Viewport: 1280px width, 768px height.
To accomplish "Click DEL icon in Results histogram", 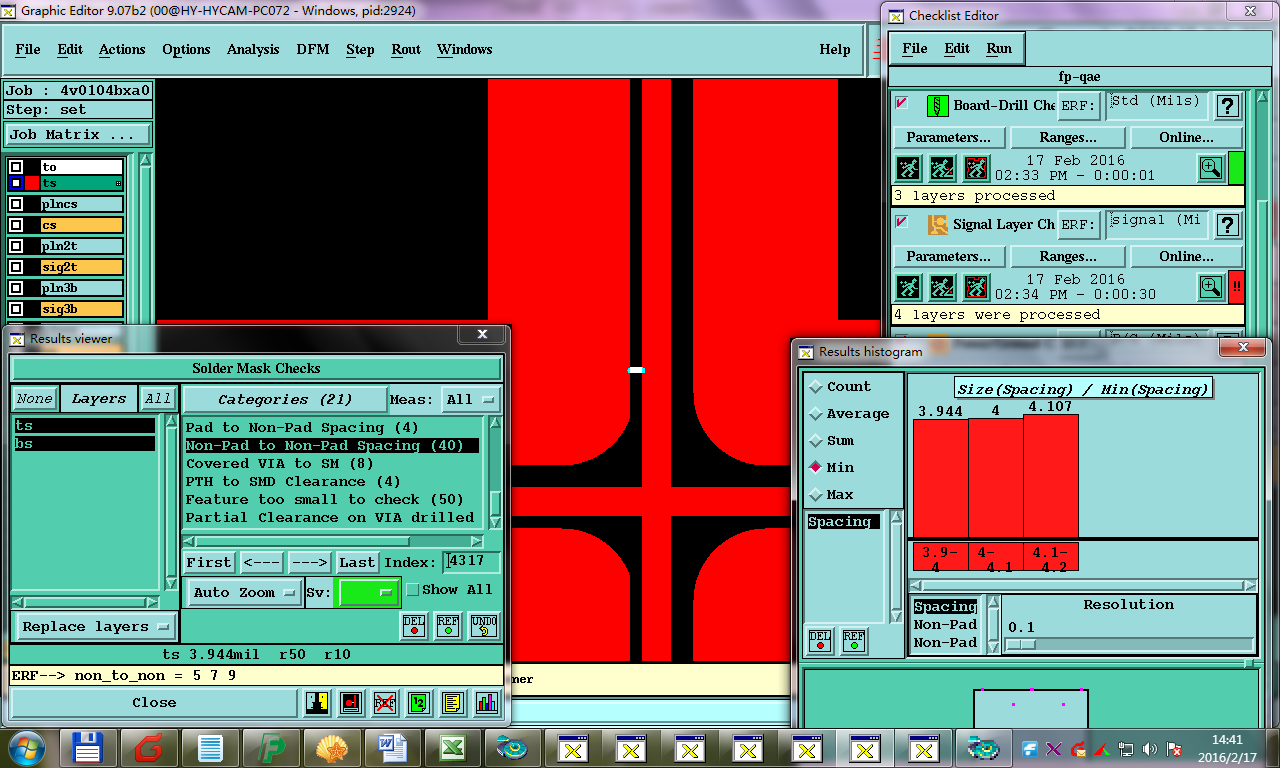I will (819, 639).
